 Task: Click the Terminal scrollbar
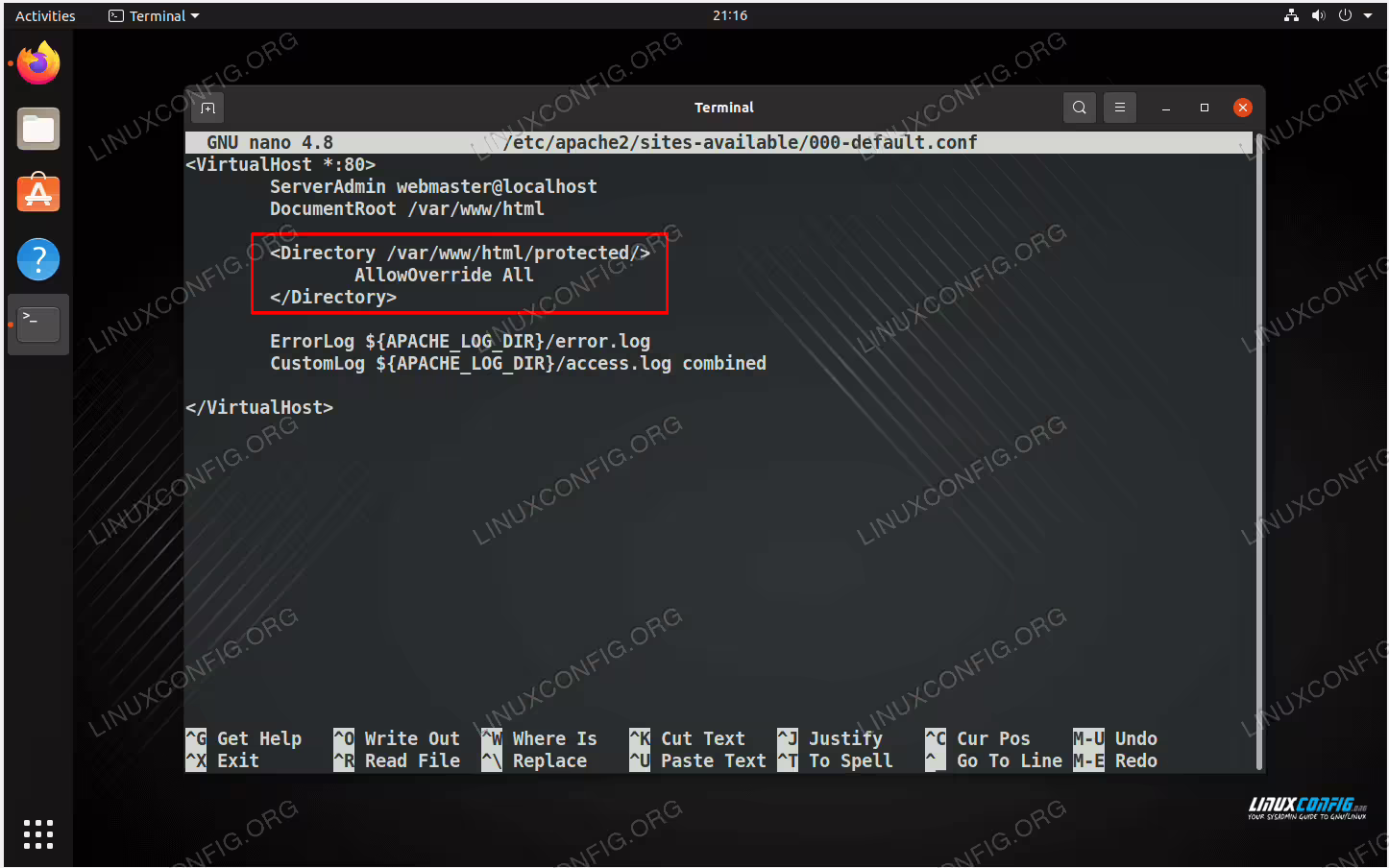coord(1258,451)
